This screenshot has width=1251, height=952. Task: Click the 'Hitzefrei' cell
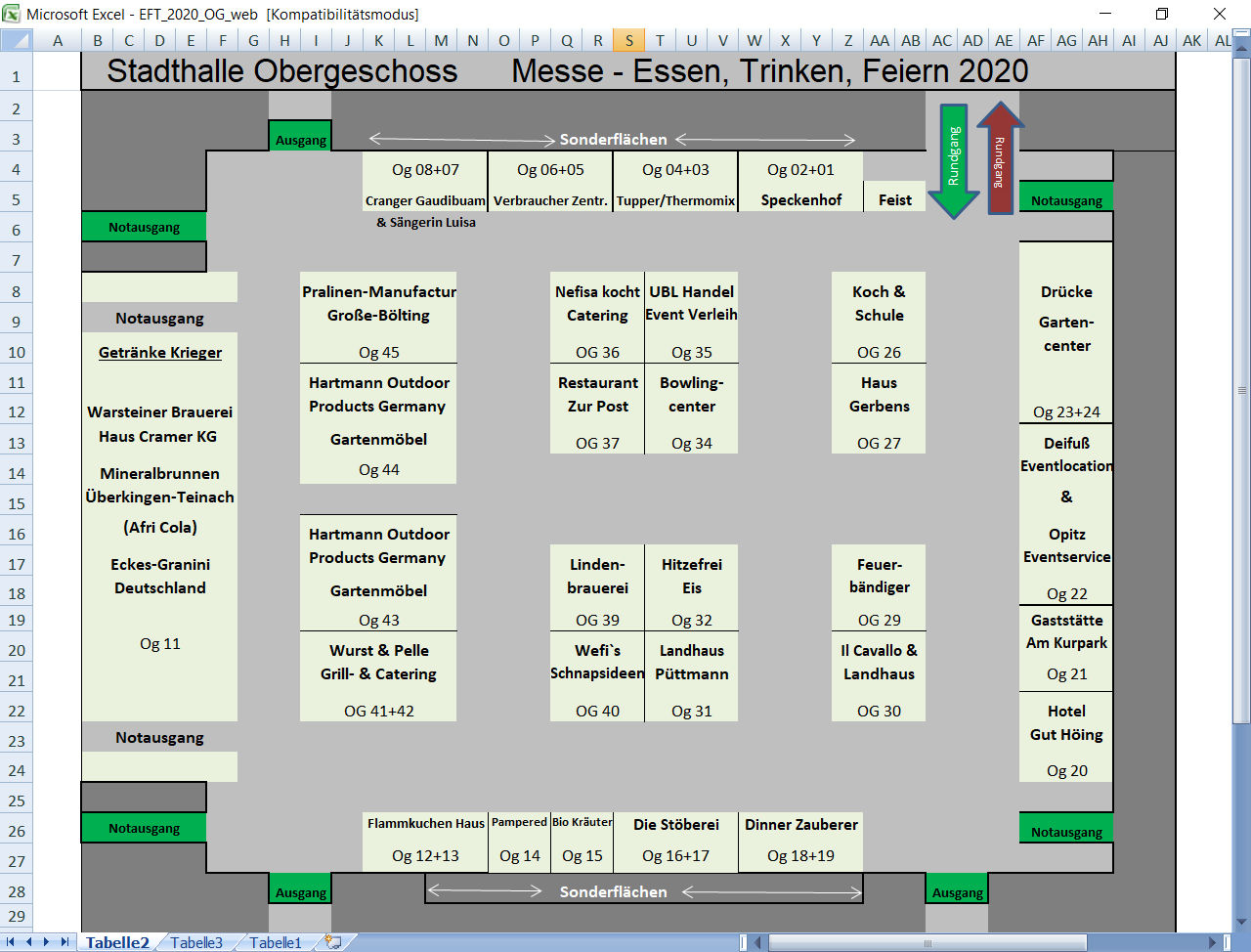[x=692, y=565]
